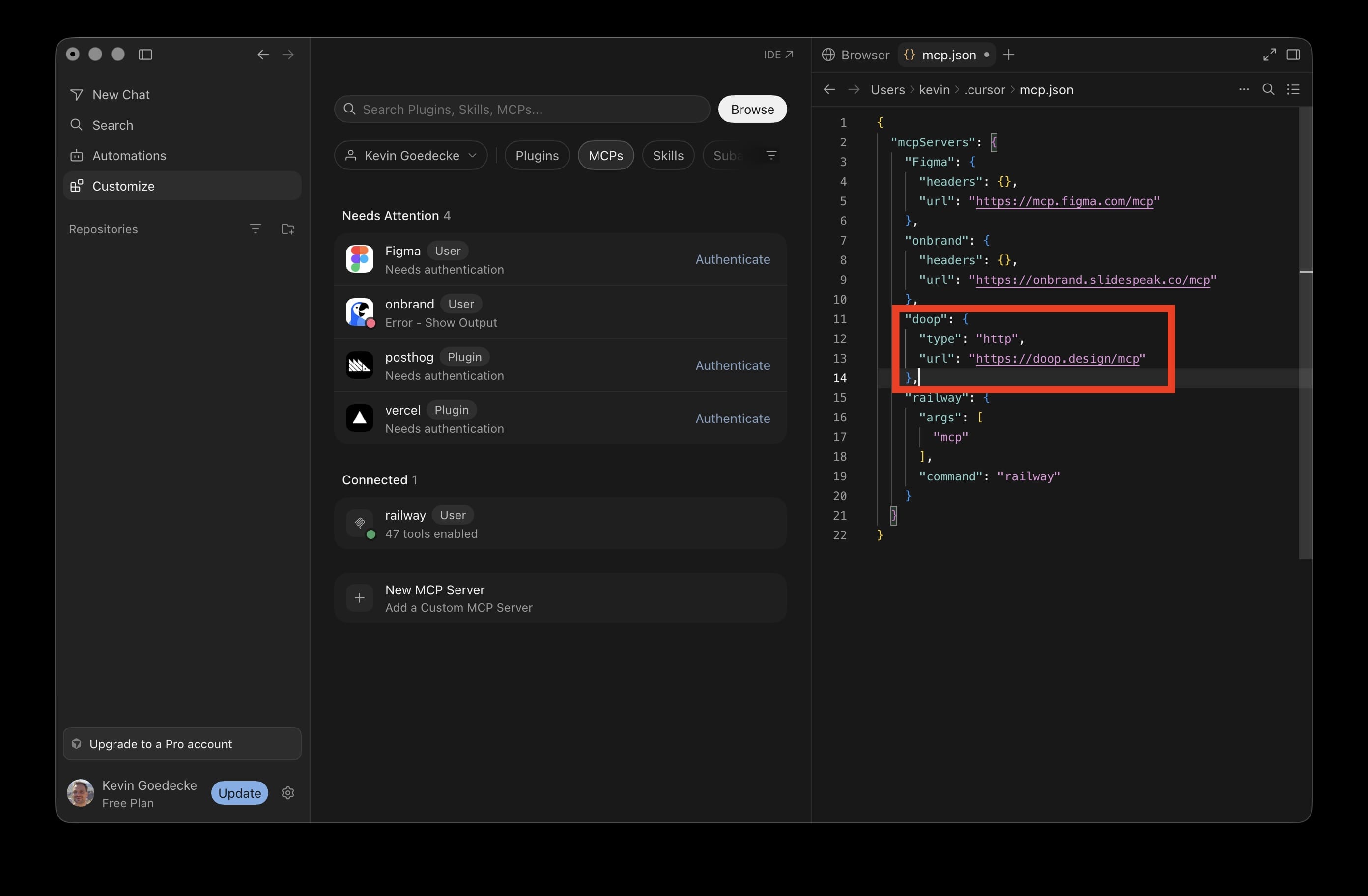Go back with the sidebar arrow
1368x896 pixels.
263,55
